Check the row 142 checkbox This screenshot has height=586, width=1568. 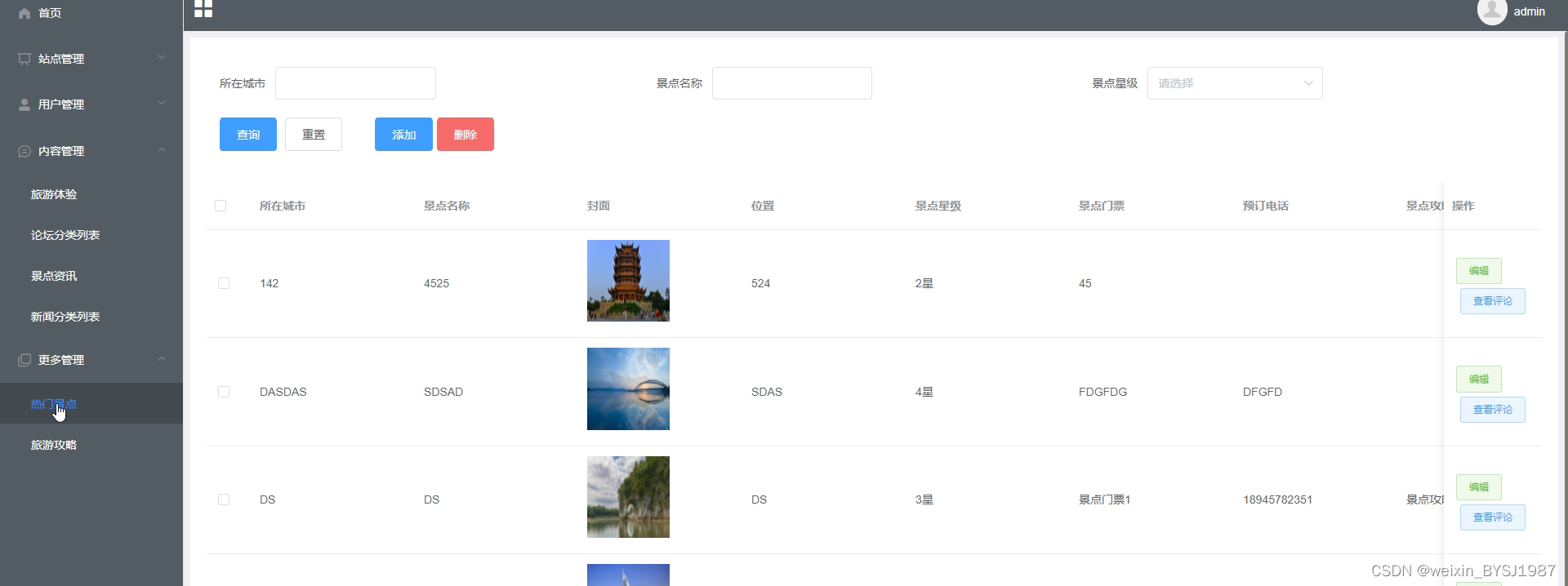(x=224, y=283)
